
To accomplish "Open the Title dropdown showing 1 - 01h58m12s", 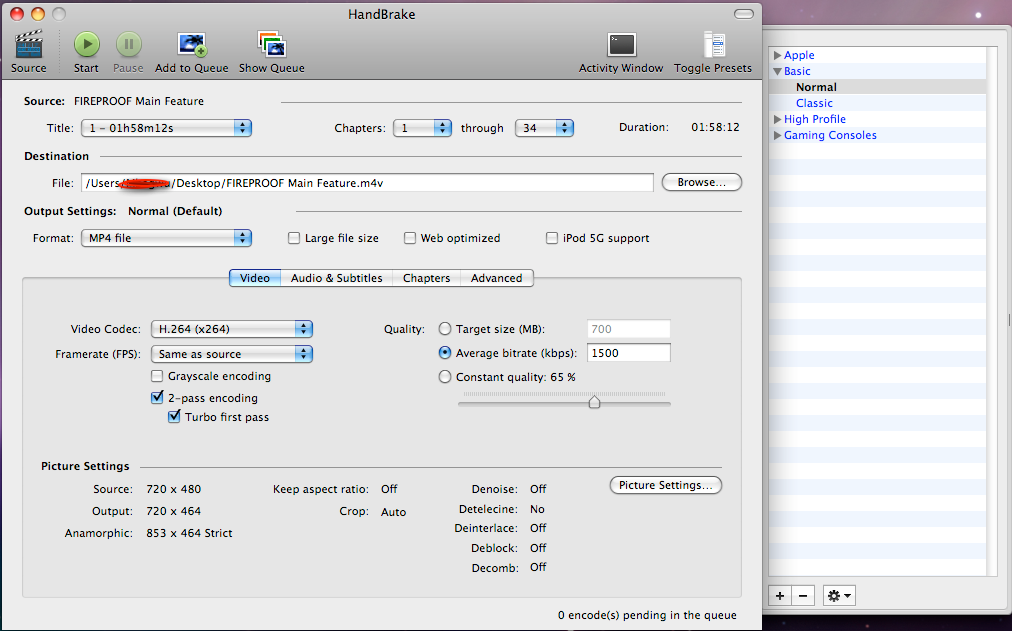I will tap(167, 128).
